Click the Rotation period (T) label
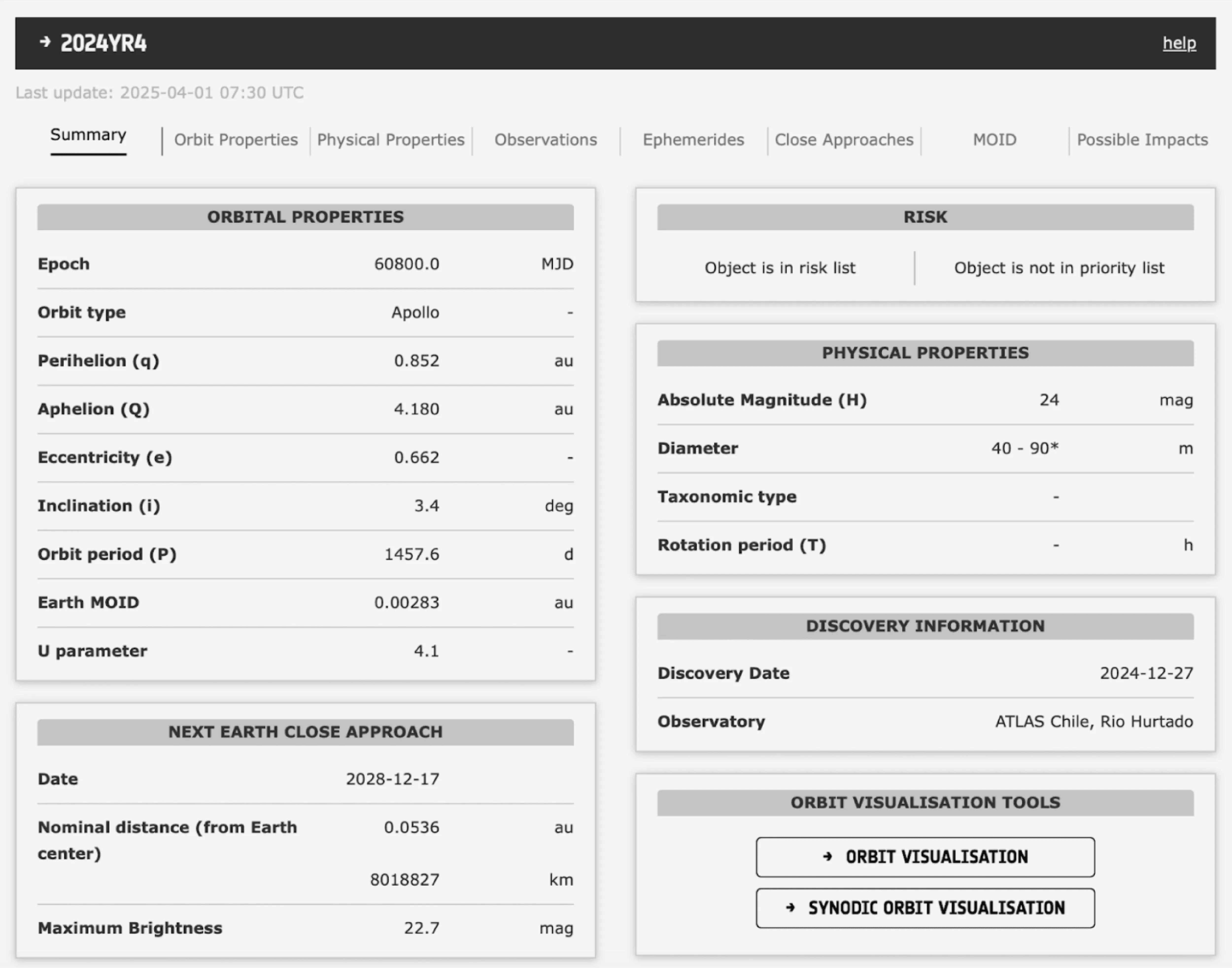This screenshot has height=968, width=1232. [x=741, y=545]
